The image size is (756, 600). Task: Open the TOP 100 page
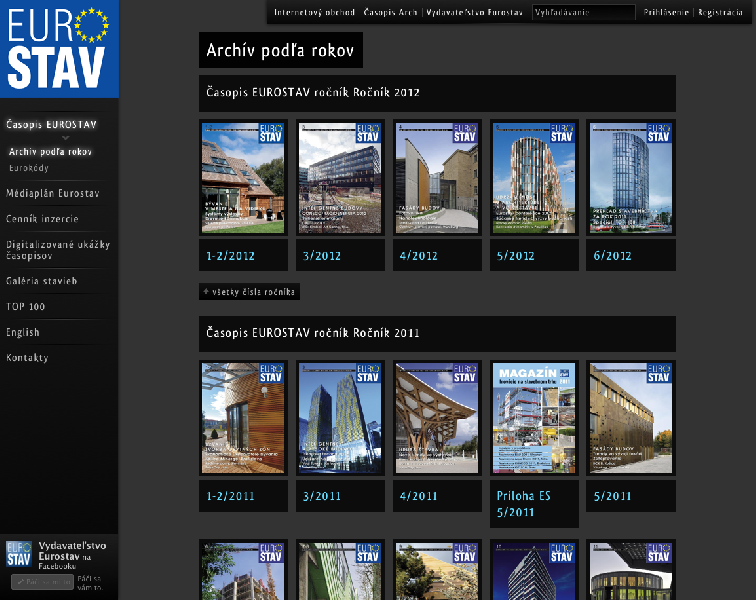26,306
